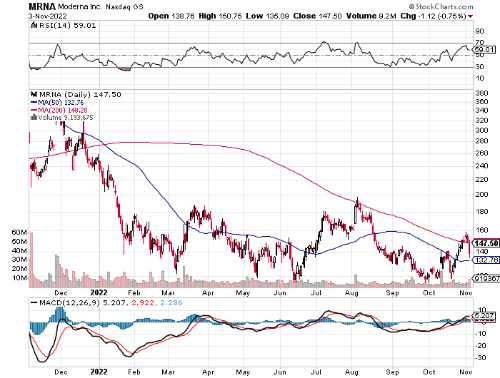
Task: Click the 132.76 MA(50) value tag
Action: [487, 260]
